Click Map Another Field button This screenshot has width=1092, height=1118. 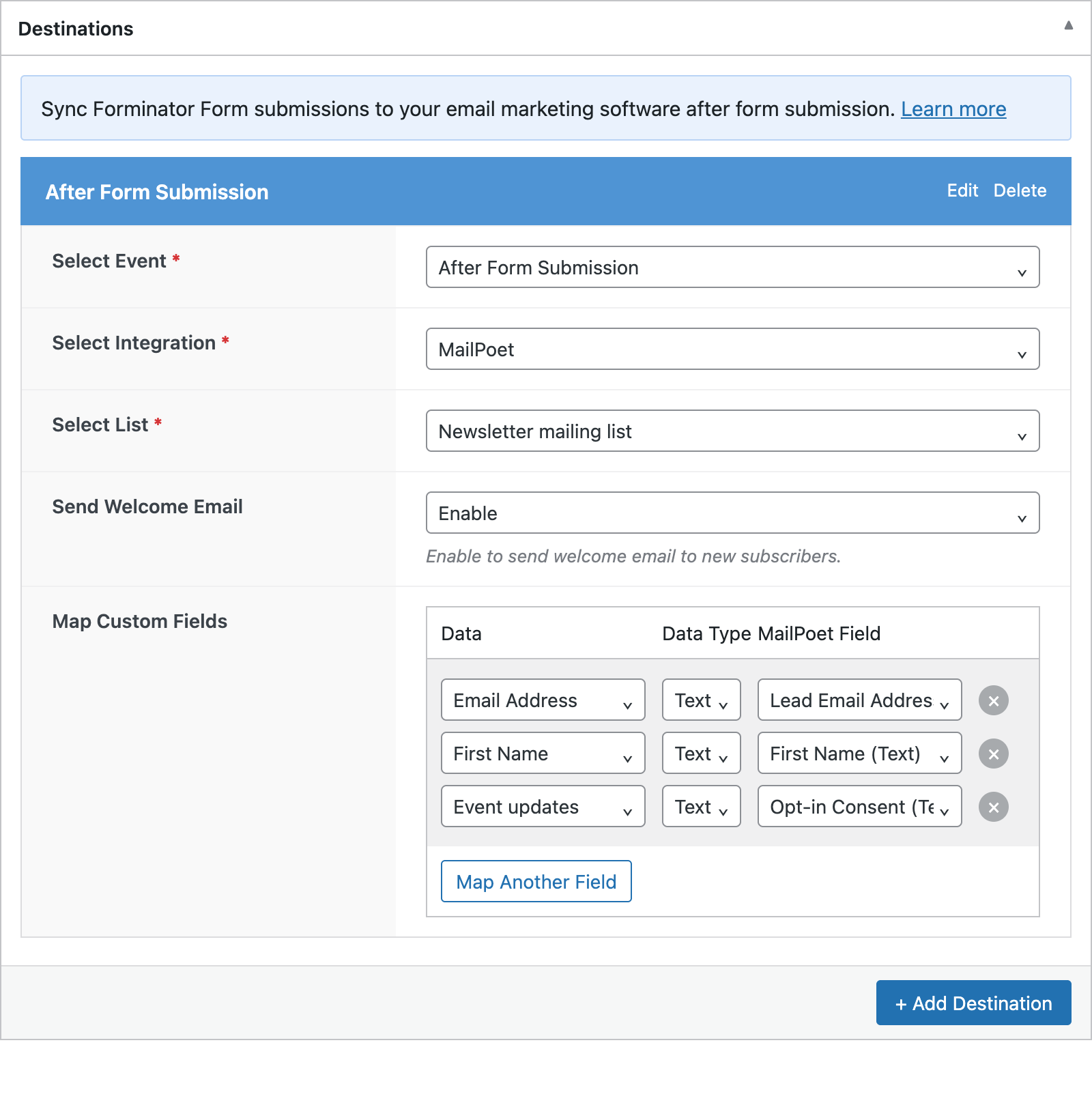pyautogui.click(x=536, y=881)
